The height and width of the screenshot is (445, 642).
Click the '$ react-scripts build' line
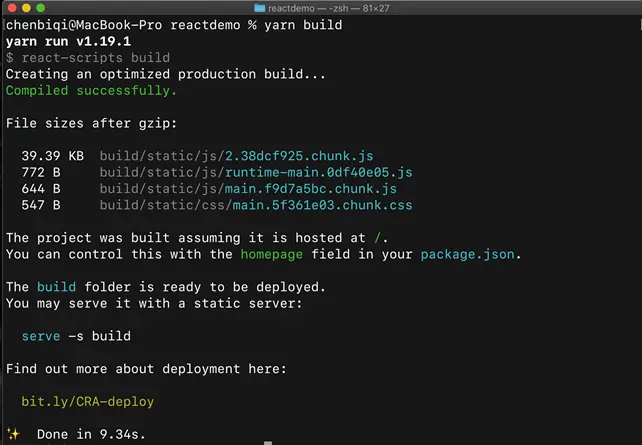pos(88,58)
